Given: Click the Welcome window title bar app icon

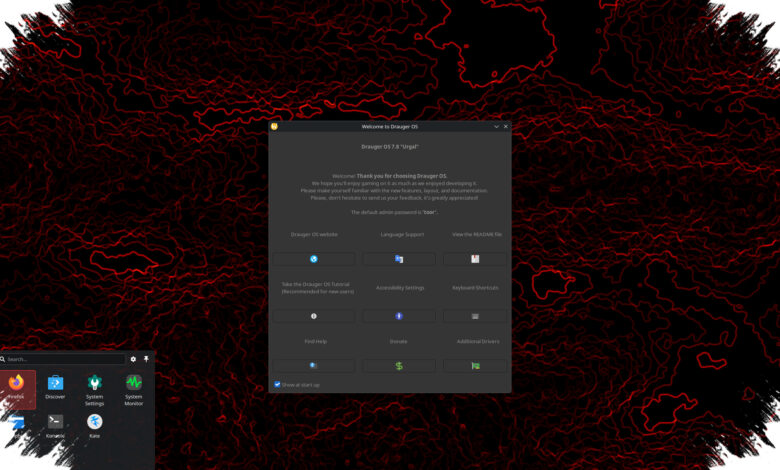Looking at the screenshot, I should coord(274,126).
